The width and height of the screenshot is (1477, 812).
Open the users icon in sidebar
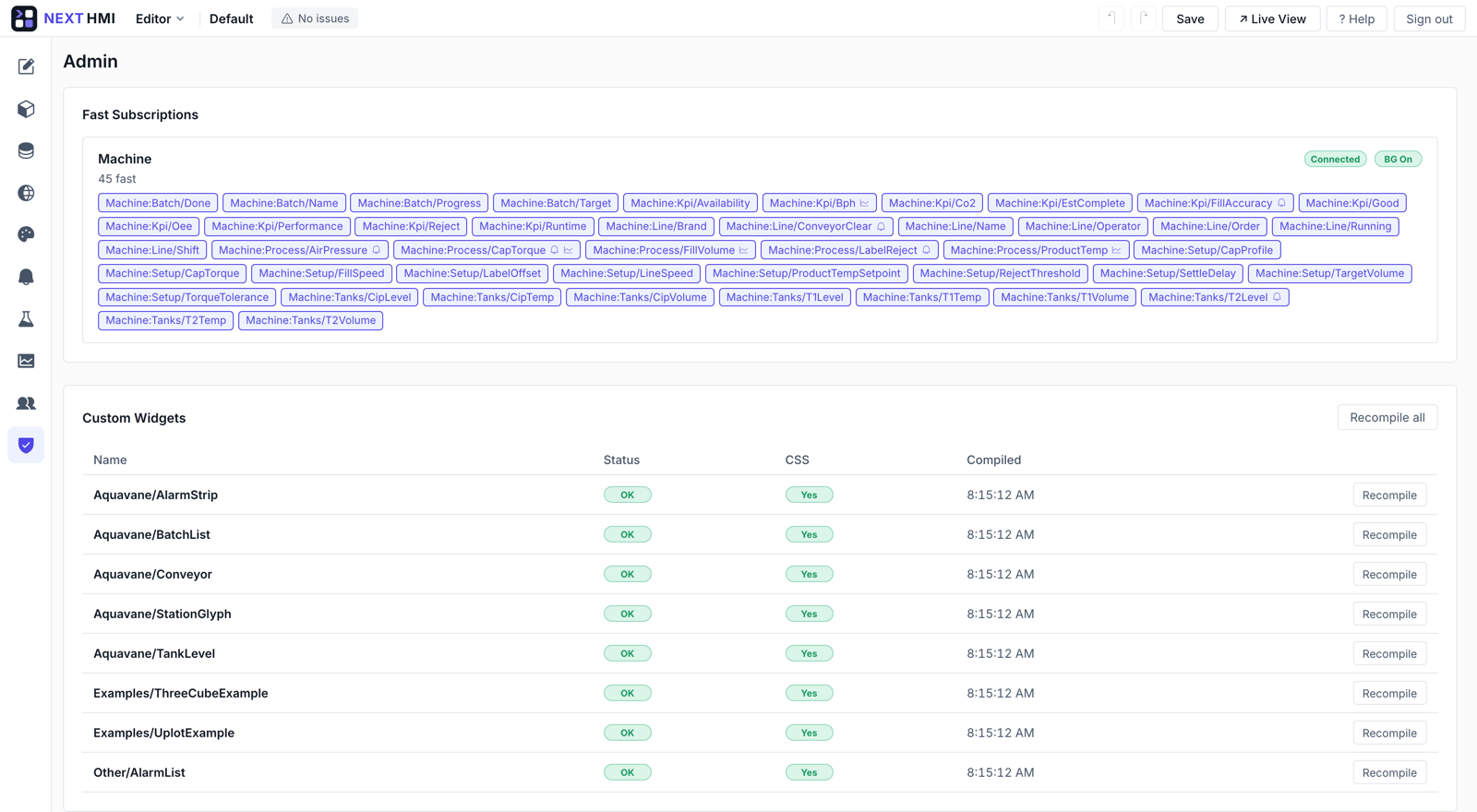26,403
